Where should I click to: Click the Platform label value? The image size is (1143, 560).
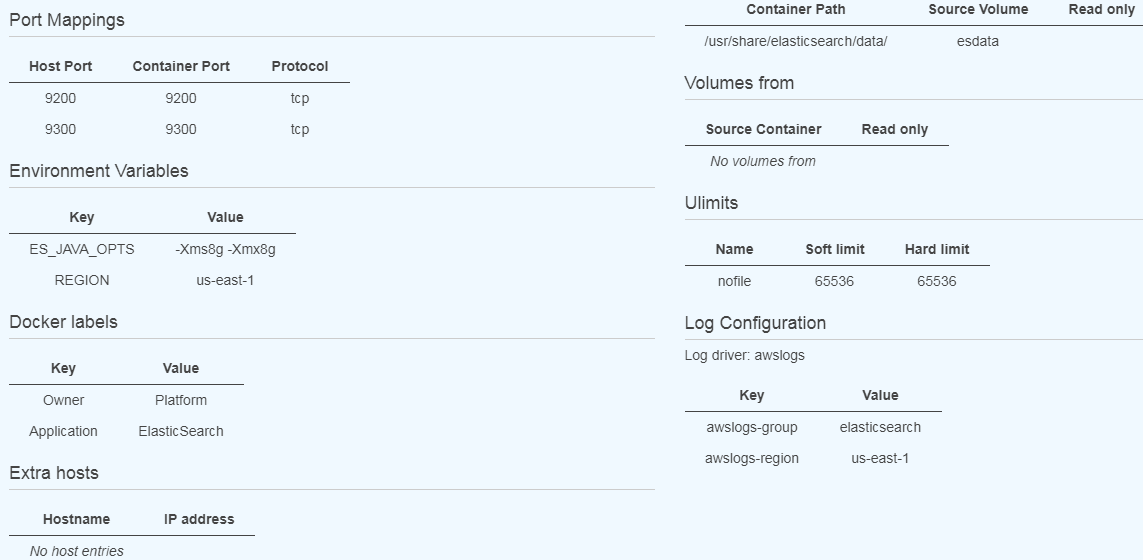181,400
